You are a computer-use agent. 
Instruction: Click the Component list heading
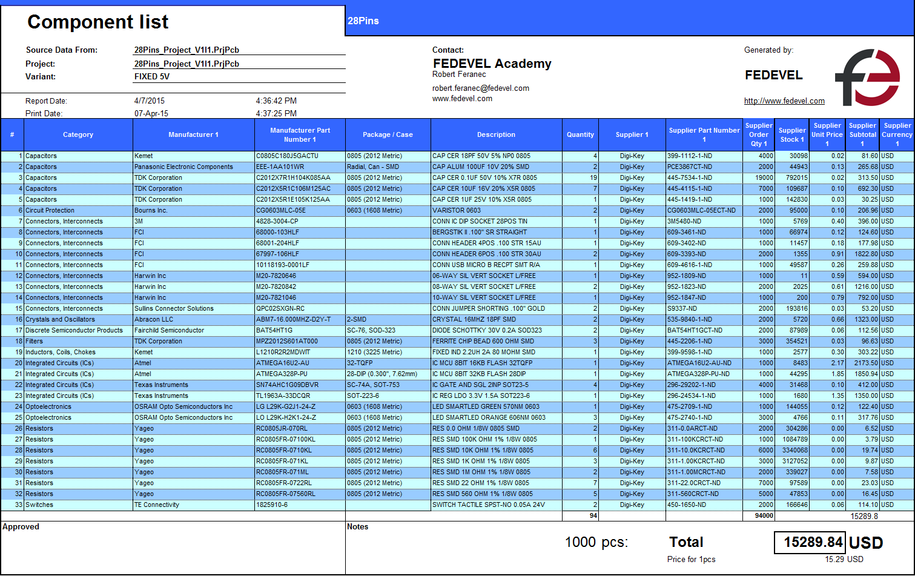pos(98,22)
